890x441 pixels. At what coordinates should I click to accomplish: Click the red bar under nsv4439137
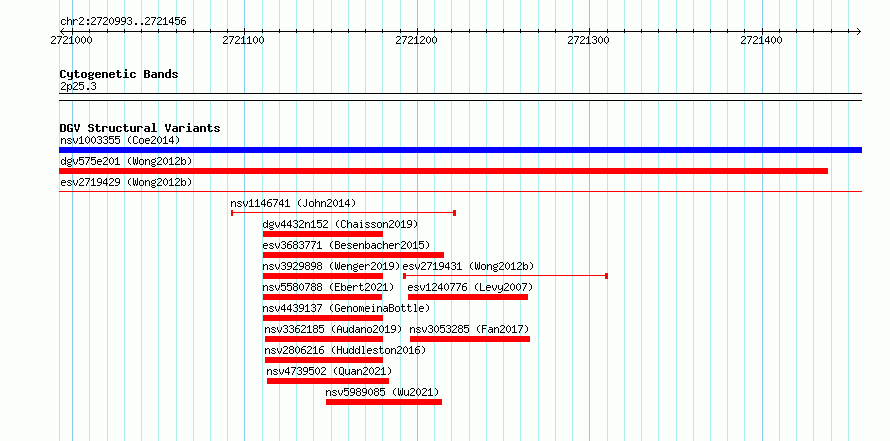322,318
